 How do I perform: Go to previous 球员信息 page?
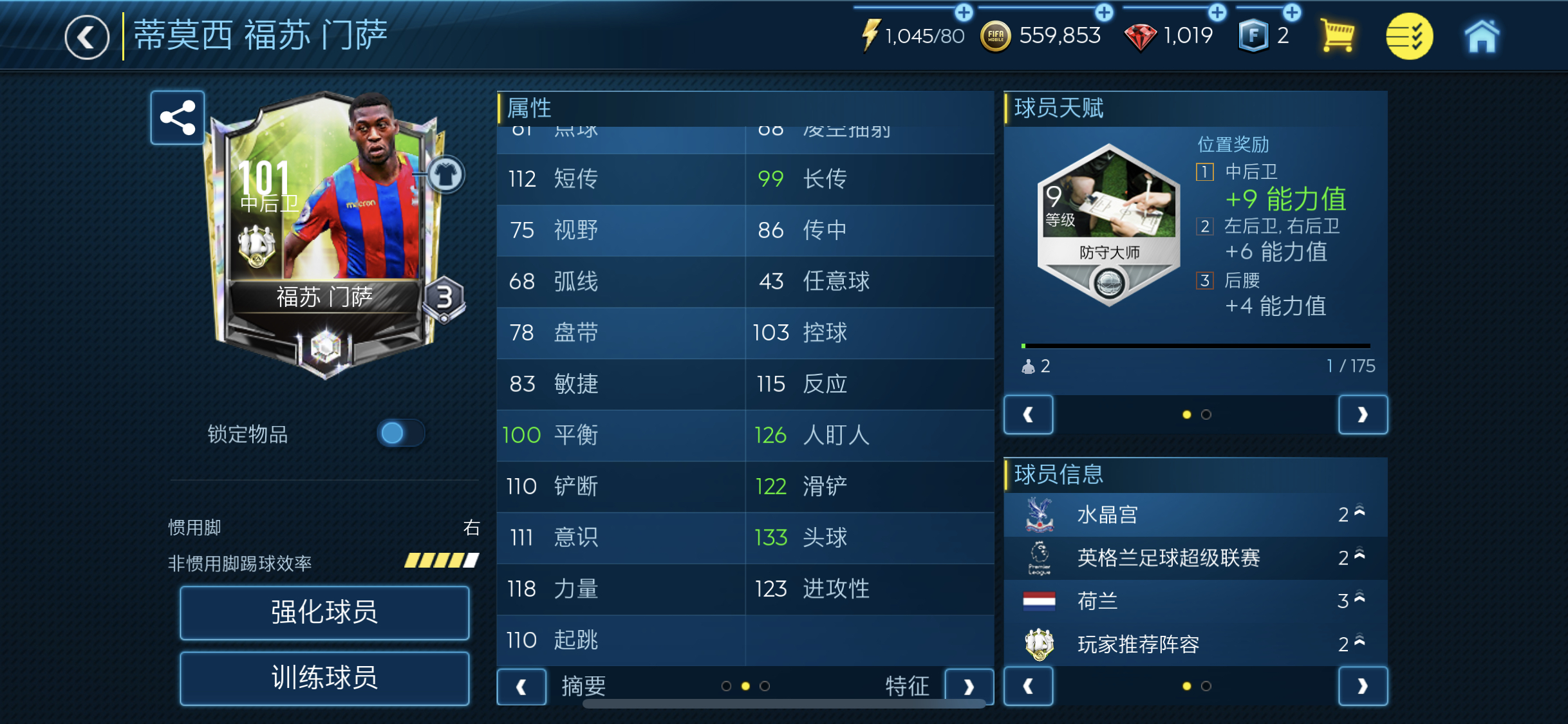point(1029,687)
